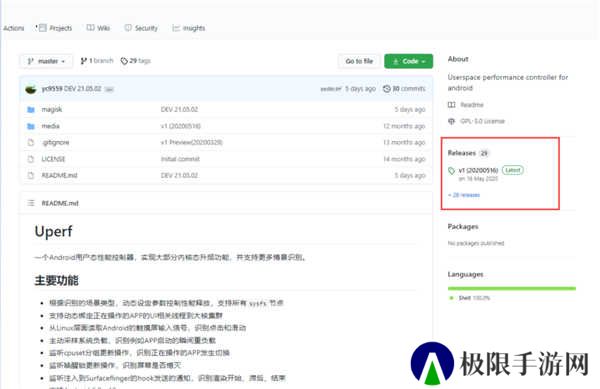This screenshot has width=600, height=389.
Task: Click the Wiki book icon
Action: pyautogui.click(x=90, y=28)
